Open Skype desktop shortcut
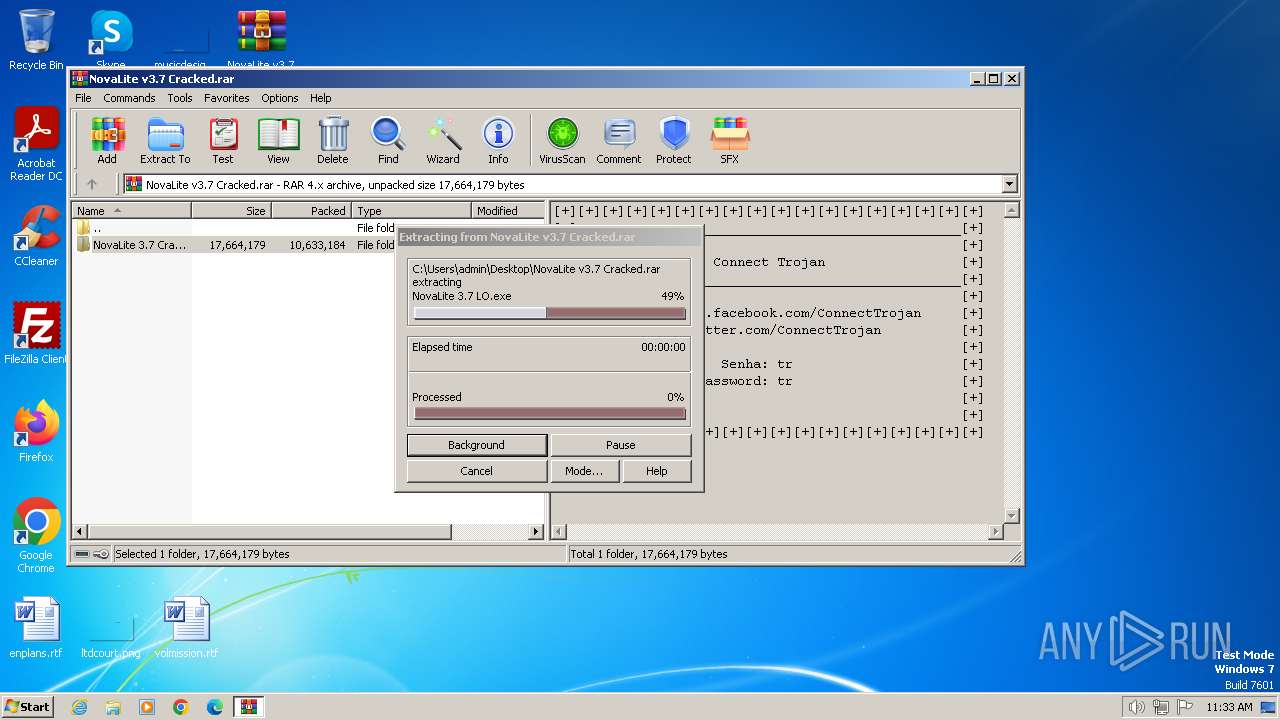Viewport: 1280px width, 720px height. (x=111, y=40)
